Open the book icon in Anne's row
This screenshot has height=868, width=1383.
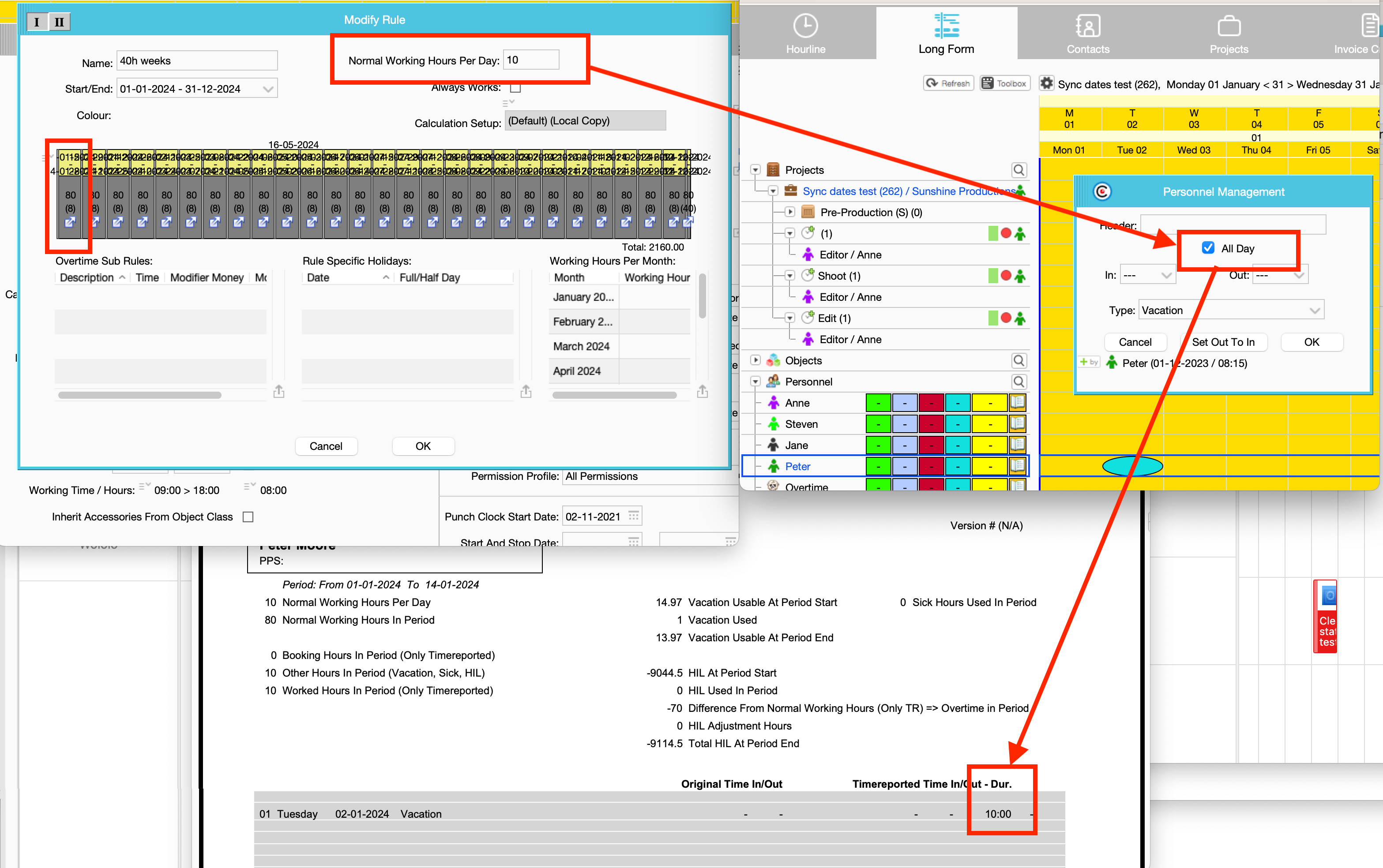(x=1017, y=402)
